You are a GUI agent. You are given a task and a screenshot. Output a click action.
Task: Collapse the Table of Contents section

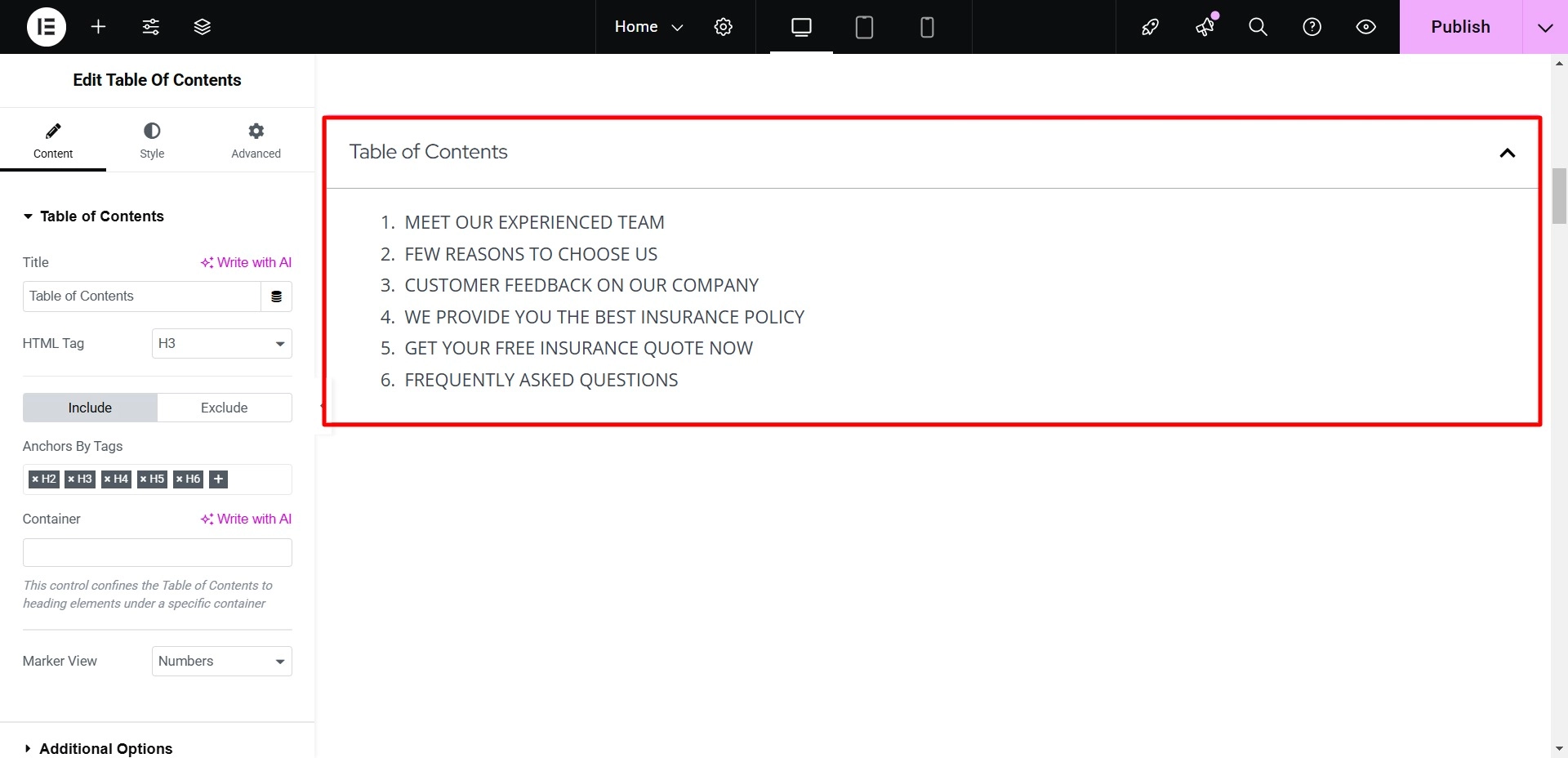tap(93, 216)
